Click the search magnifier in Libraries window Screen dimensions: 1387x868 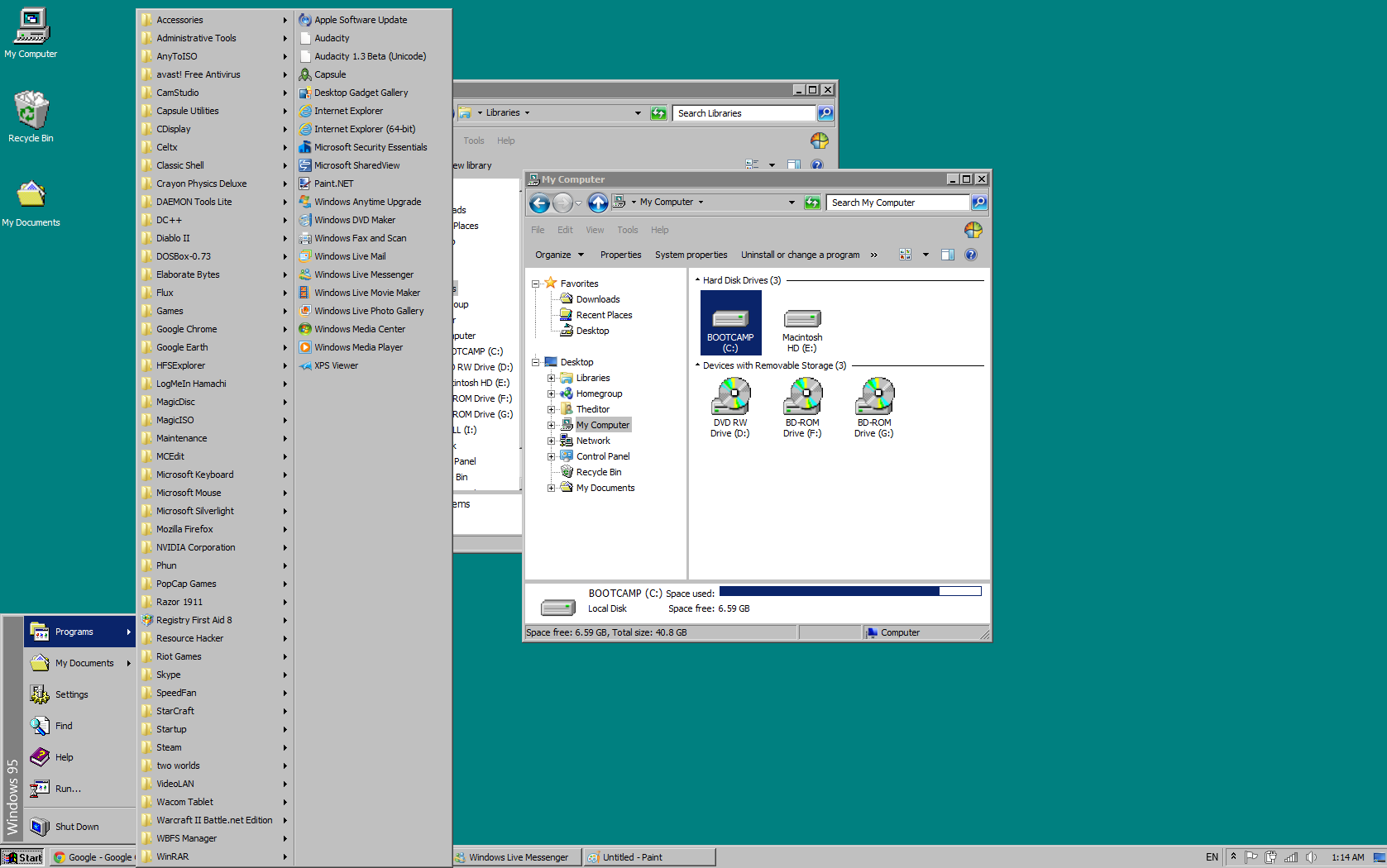point(825,113)
